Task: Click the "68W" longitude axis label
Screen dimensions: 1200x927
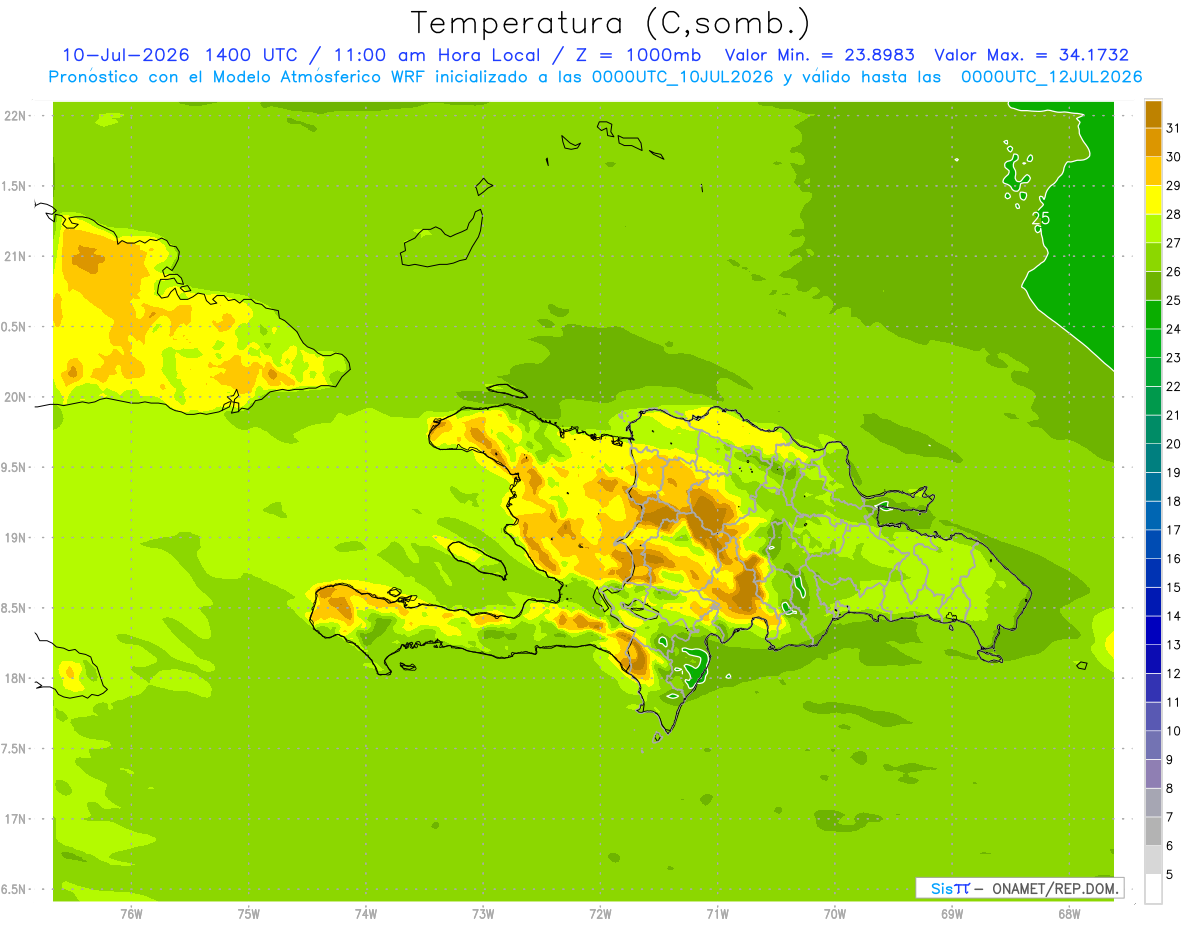Action: coord(1069,914)
